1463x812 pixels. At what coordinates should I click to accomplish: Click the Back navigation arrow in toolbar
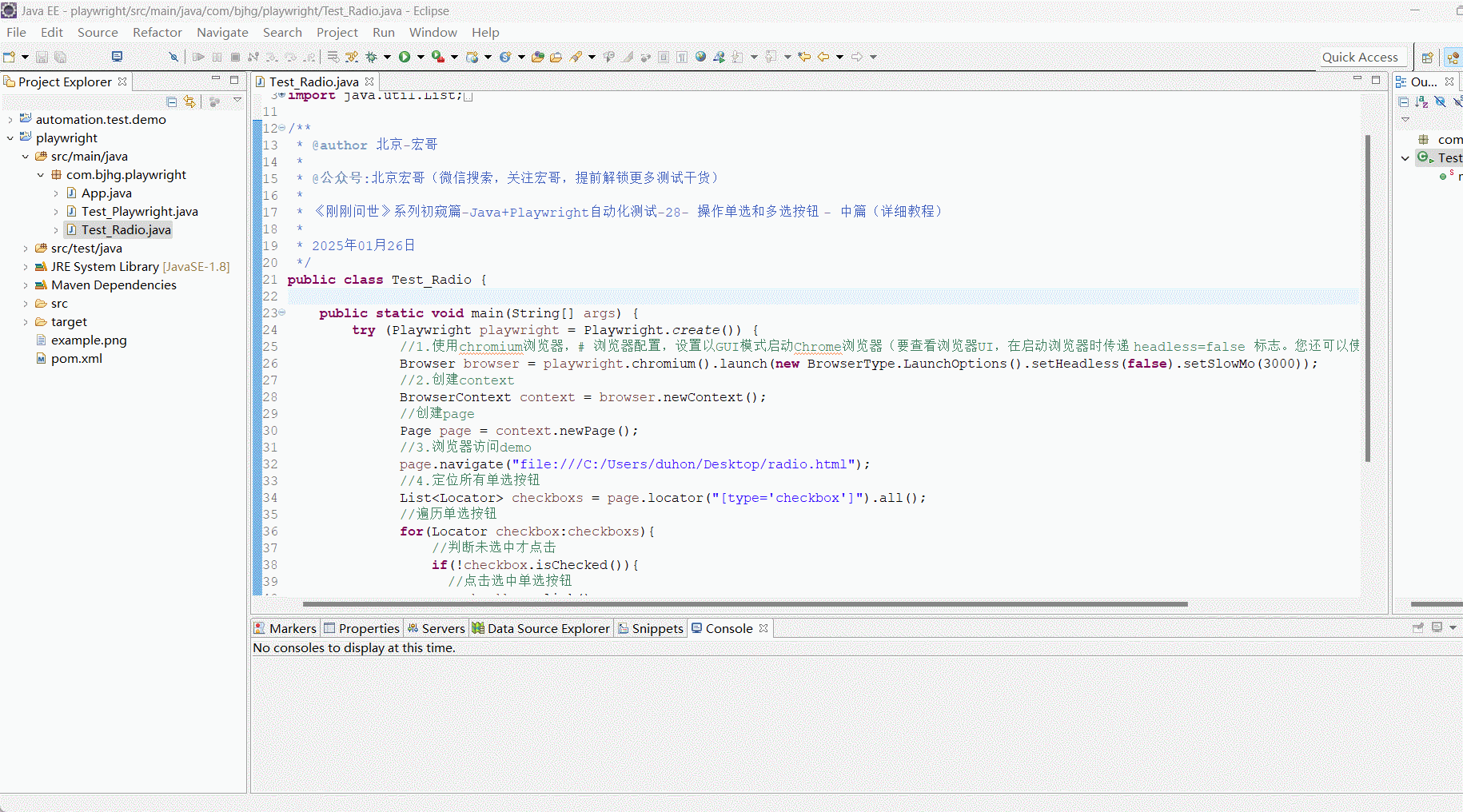tap(823, 57)
